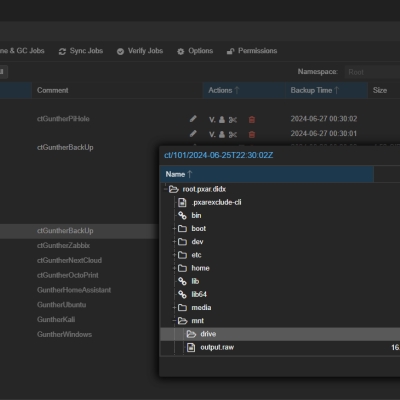400x400 pixels.
Task: Click the root.pxar.didx archive folder icon
Action: point(174,189)
